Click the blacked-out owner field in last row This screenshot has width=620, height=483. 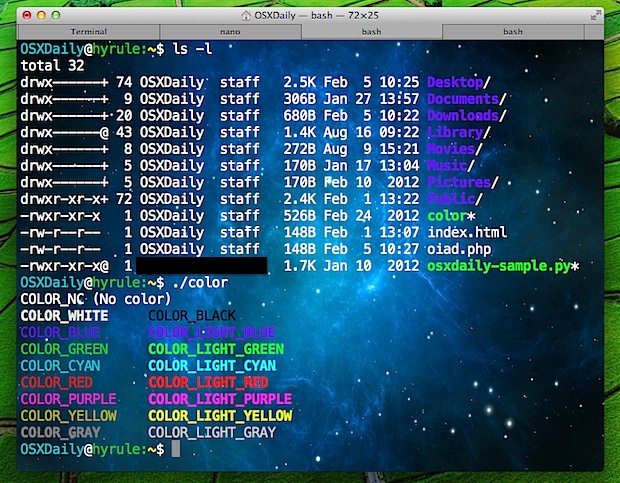(x=202, y=266)
